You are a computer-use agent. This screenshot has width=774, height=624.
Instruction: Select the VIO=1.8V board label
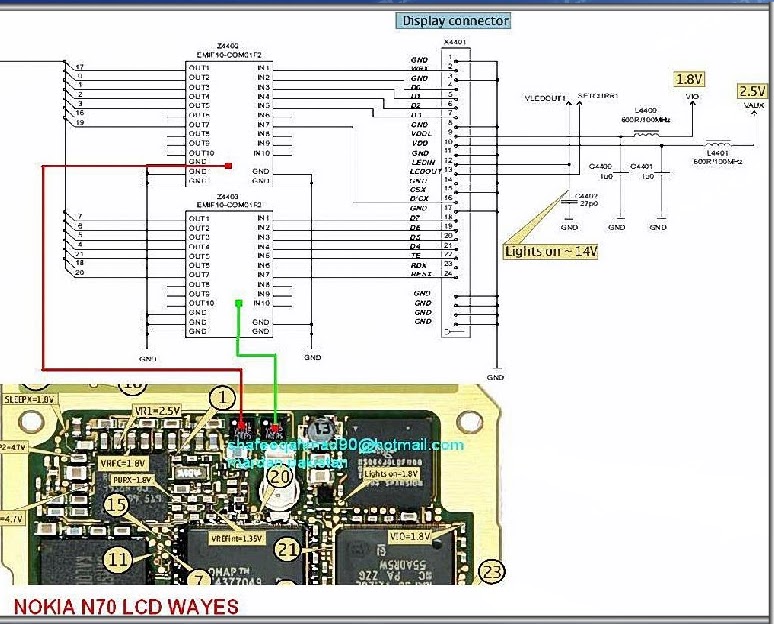(410, 536)
